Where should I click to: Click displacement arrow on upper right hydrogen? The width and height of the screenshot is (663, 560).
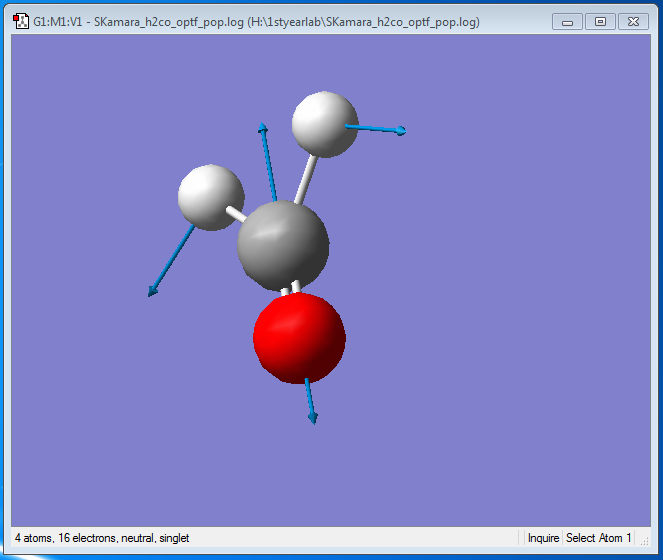coord(375,129)
